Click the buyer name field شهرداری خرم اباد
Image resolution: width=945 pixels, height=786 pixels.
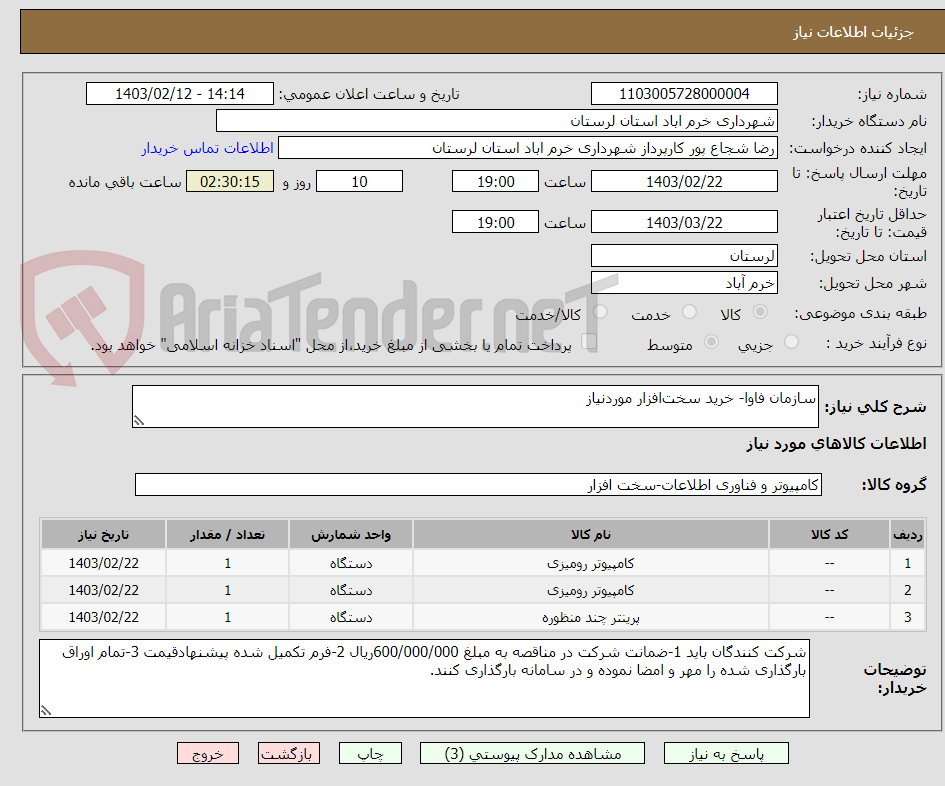pyautogui.click(x=497, y=121)
